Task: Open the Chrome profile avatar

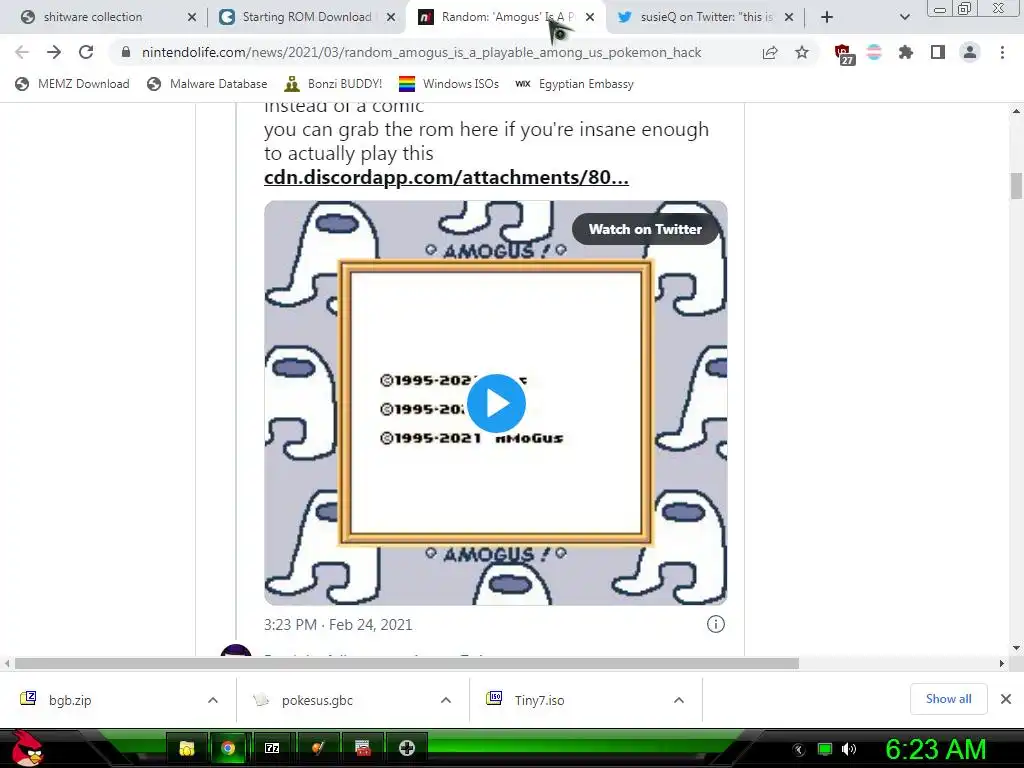Action: [970, 52]
